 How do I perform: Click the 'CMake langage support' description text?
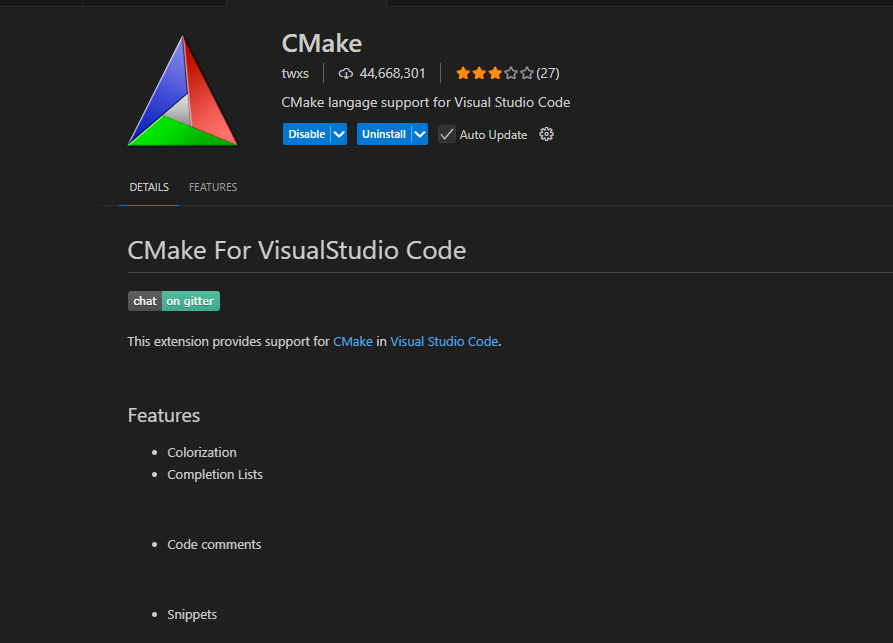click(x=425, y=103)
